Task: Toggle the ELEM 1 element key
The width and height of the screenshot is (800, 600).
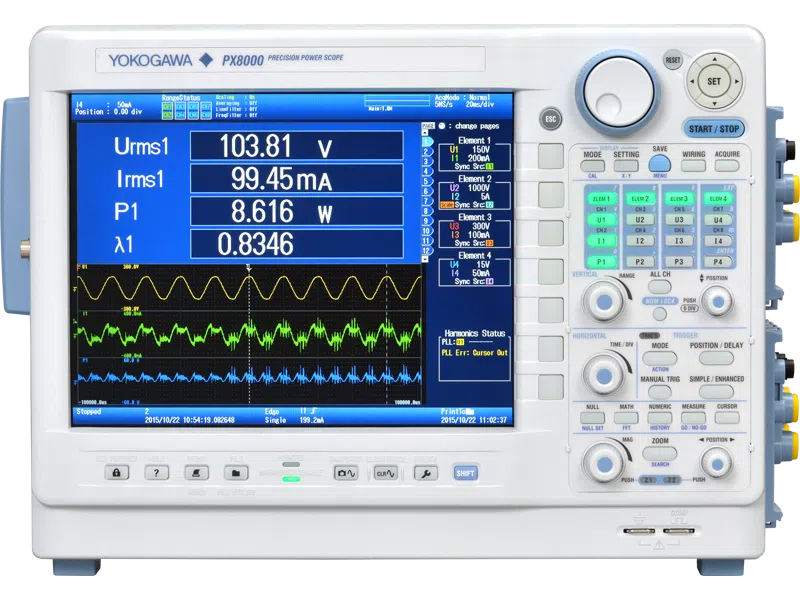Action: click(x=602, y=199)
